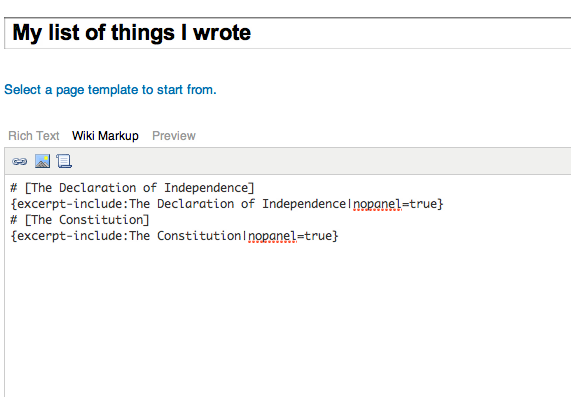Click the '#' before The Declaration of Independence
The height and width of the screenshot is (397, 571).
tap(14, 188)
